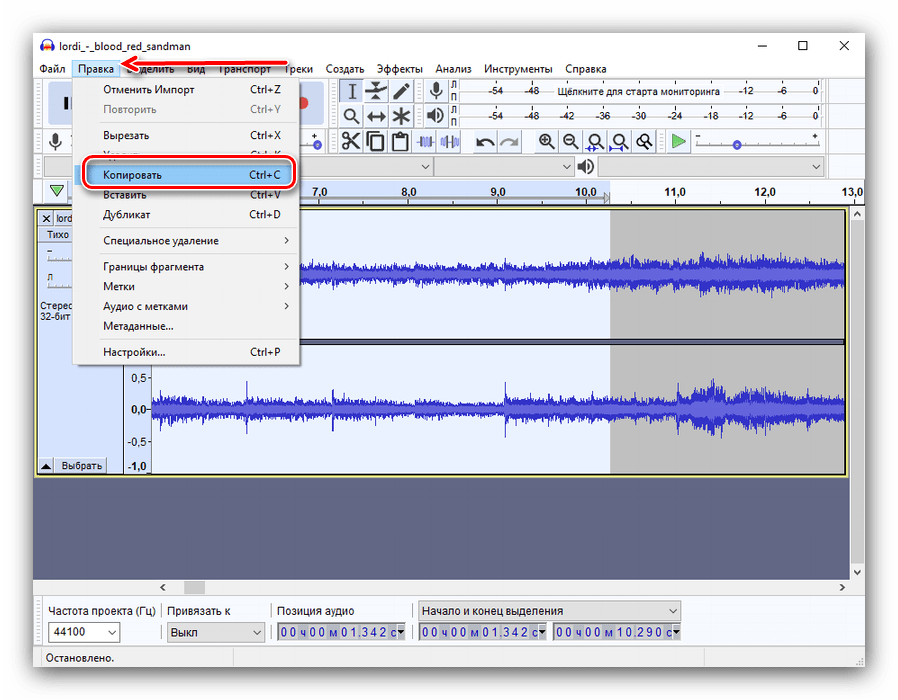Click the Silence audio toolbar icon

[450, 141]
